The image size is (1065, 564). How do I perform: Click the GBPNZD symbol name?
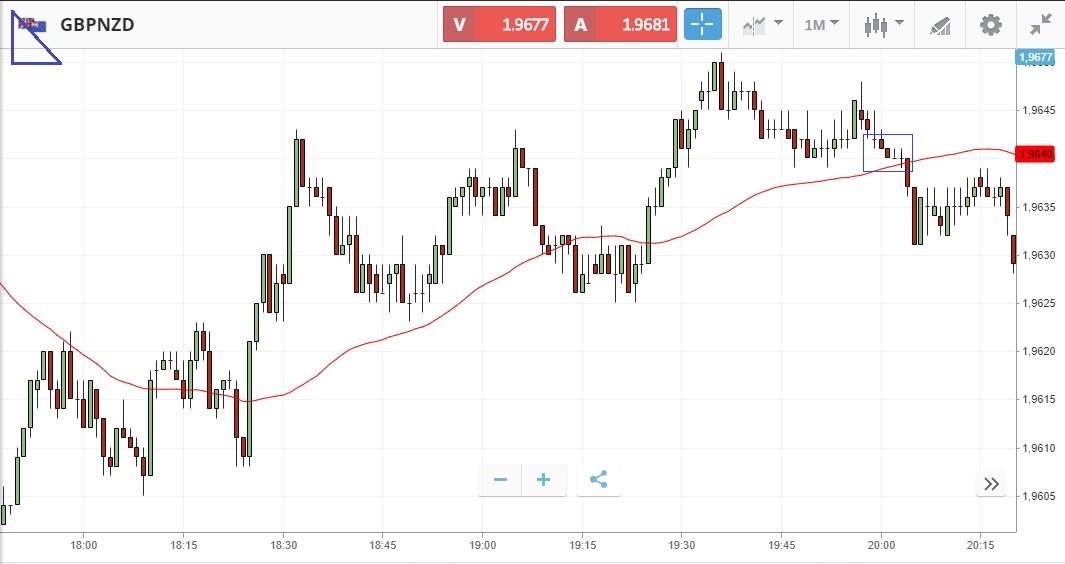click(97, 25)
